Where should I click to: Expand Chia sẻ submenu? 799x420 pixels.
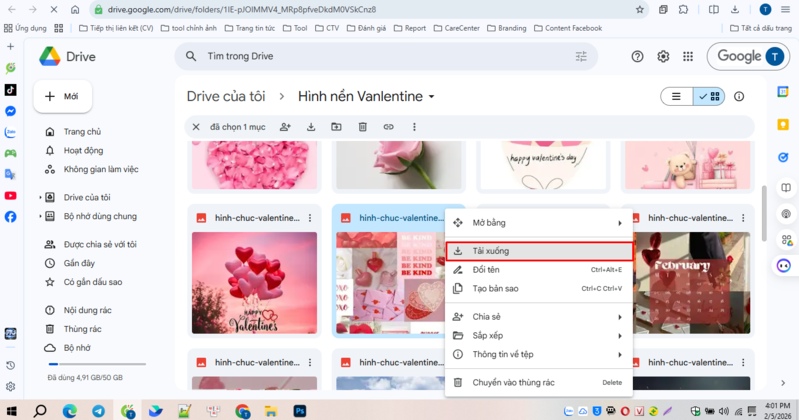tap(539, 317)
